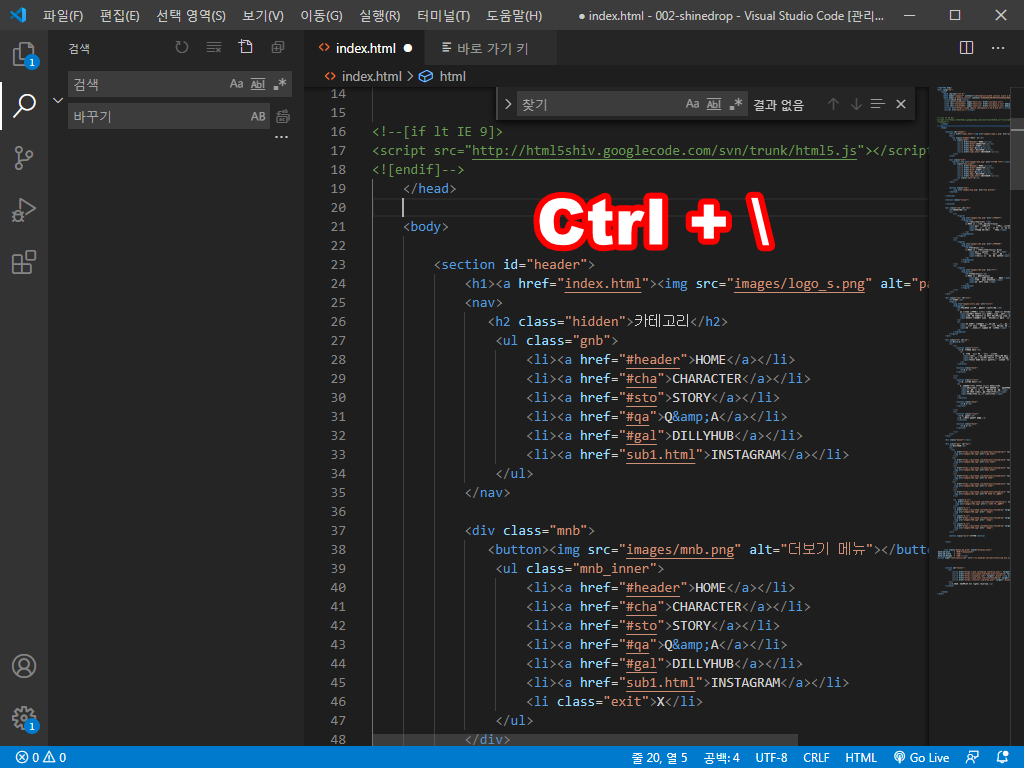Collapse the replace row toggle in sidebar

coord(58,101)
